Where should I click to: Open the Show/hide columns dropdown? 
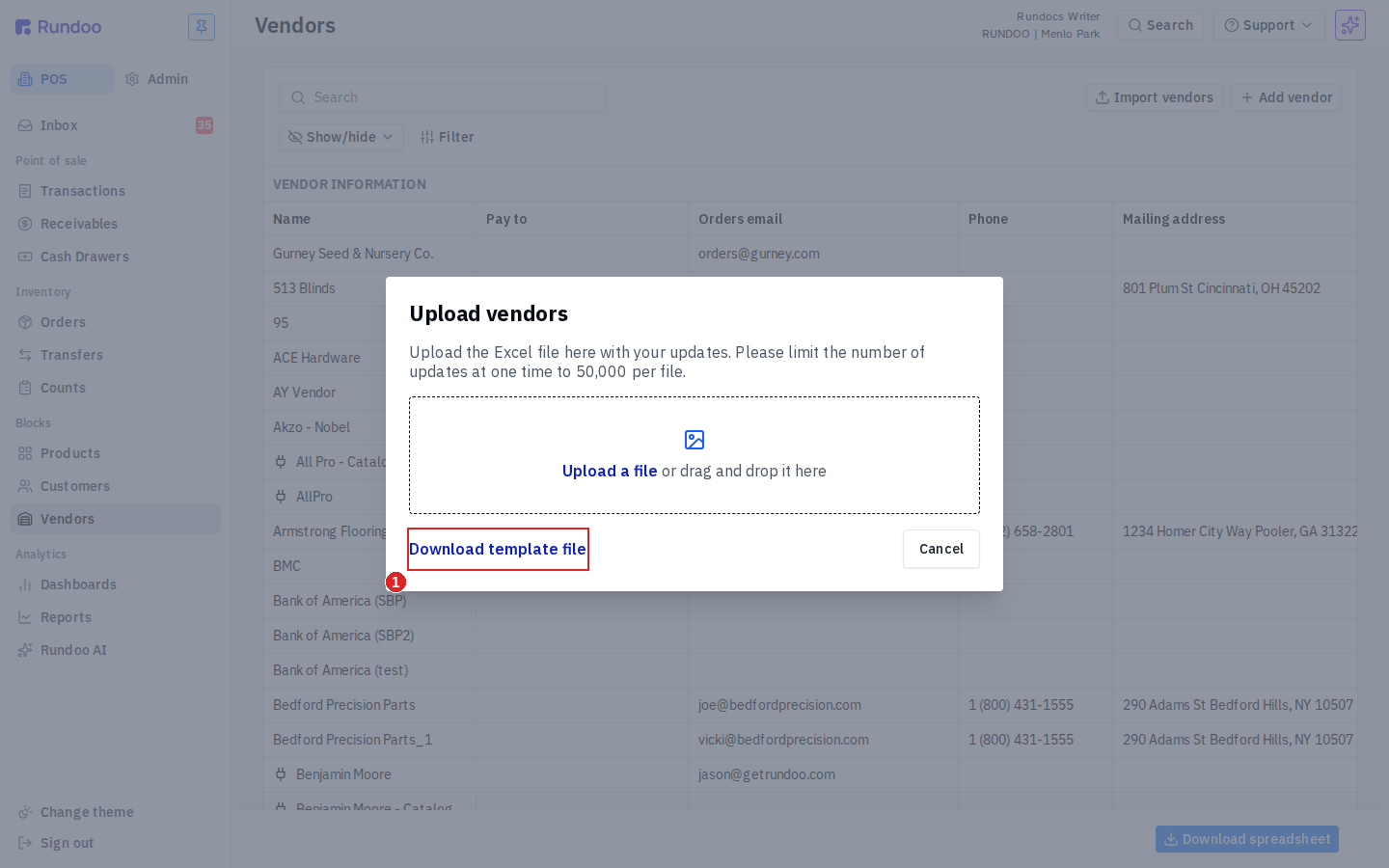point(341,137)
